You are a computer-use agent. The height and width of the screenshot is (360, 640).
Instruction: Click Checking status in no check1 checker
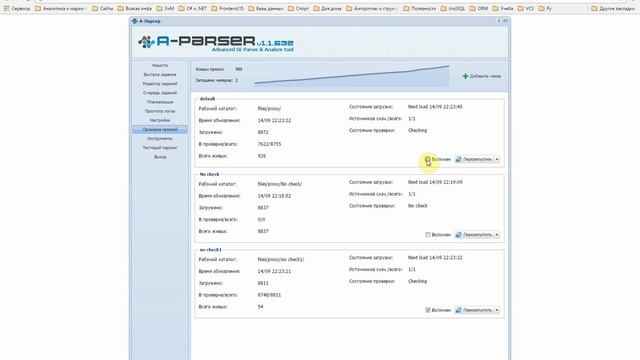(418, 282)
